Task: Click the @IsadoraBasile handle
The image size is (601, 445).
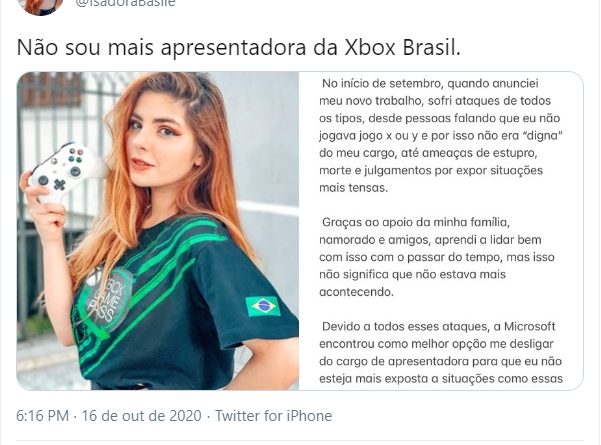Action: coord(126,3)
